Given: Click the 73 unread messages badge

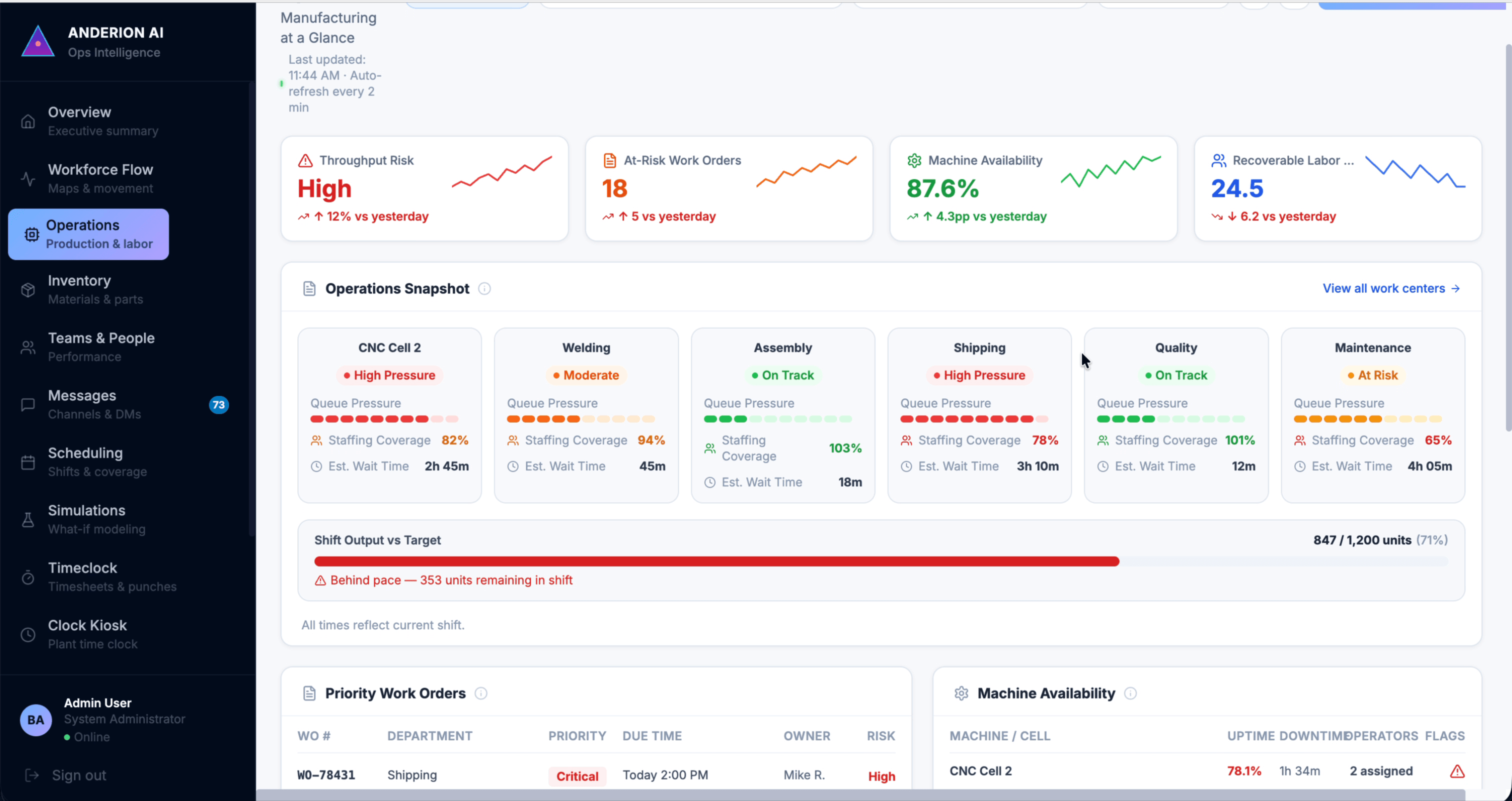Looking at the screenshot, I should pyautogui.click(x=219, y=405).
